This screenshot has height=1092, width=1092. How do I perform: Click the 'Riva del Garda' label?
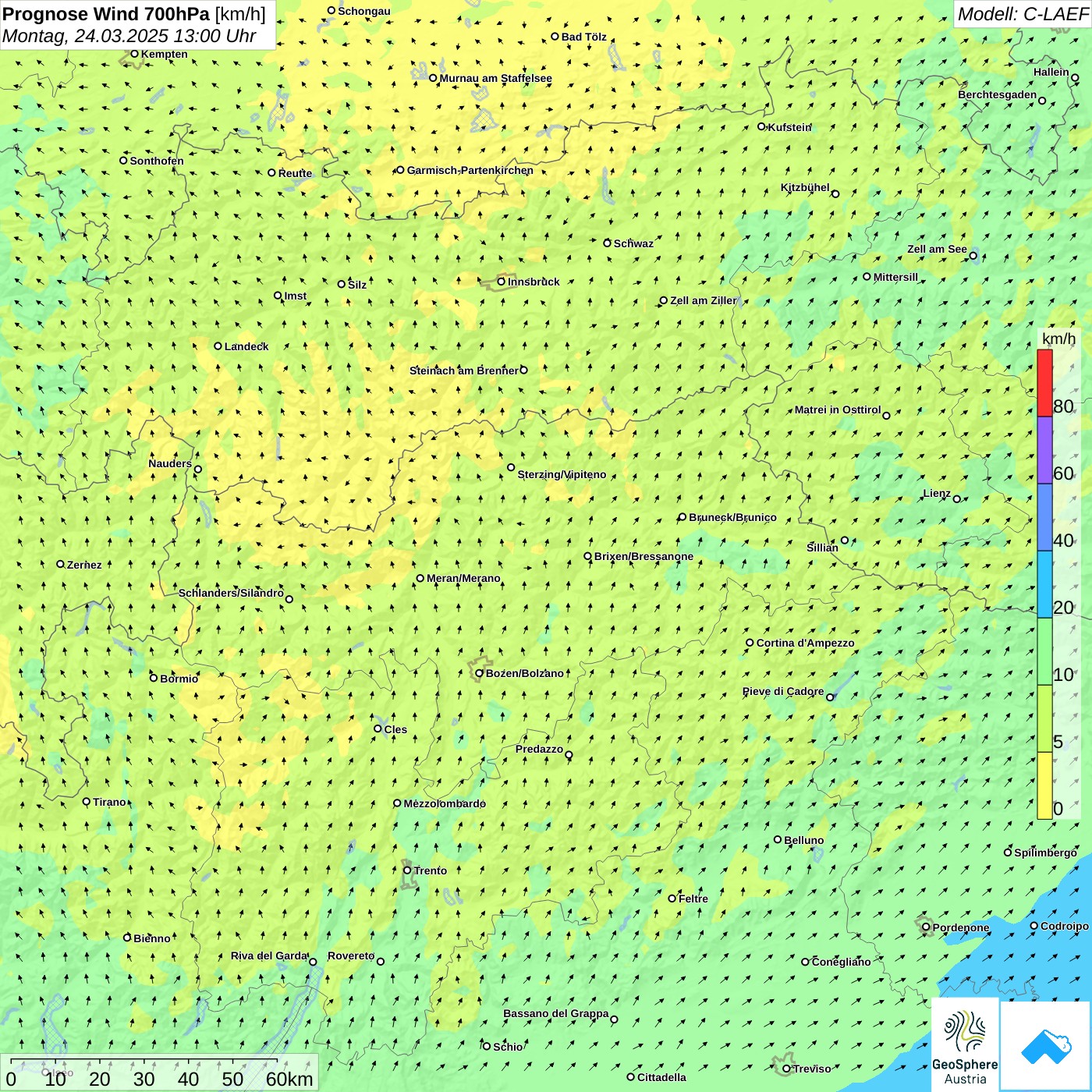[x=269, y=955]
